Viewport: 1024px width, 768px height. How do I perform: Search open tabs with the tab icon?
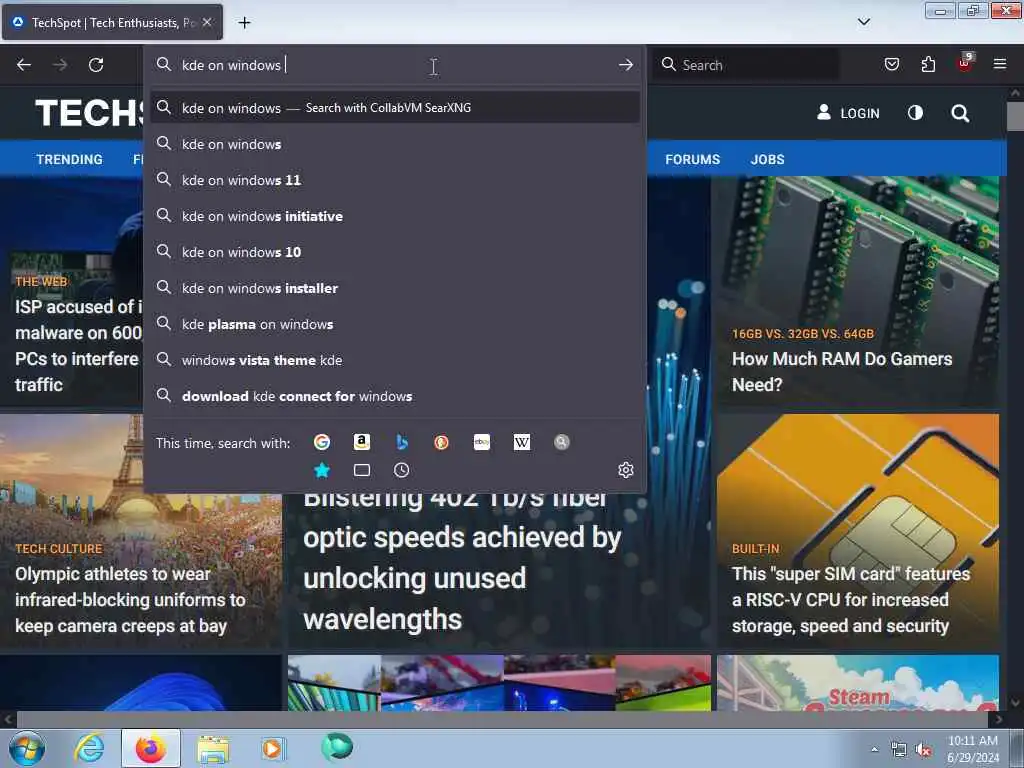362,470
